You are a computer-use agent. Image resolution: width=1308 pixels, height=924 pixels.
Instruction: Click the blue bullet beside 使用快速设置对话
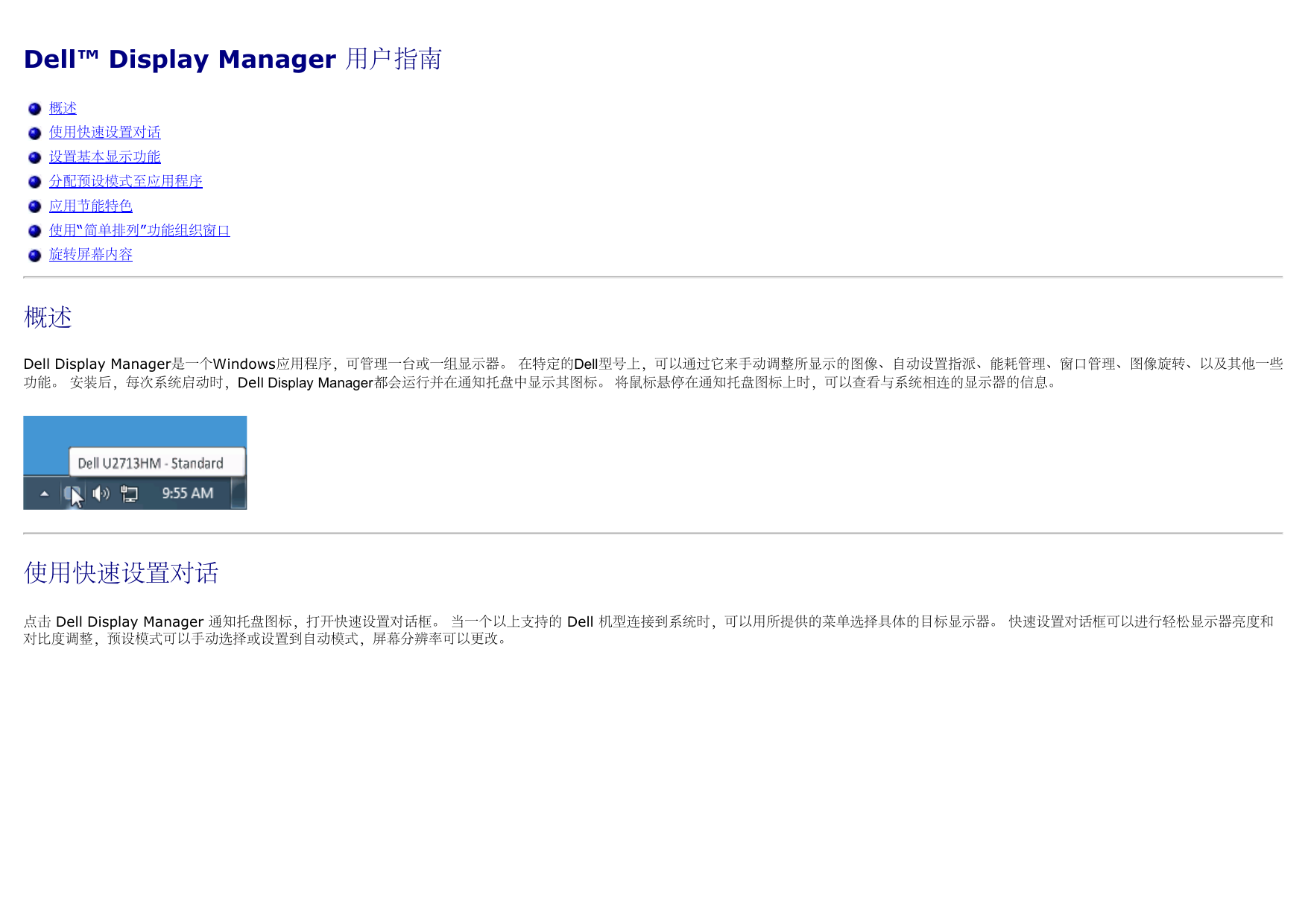34,133
